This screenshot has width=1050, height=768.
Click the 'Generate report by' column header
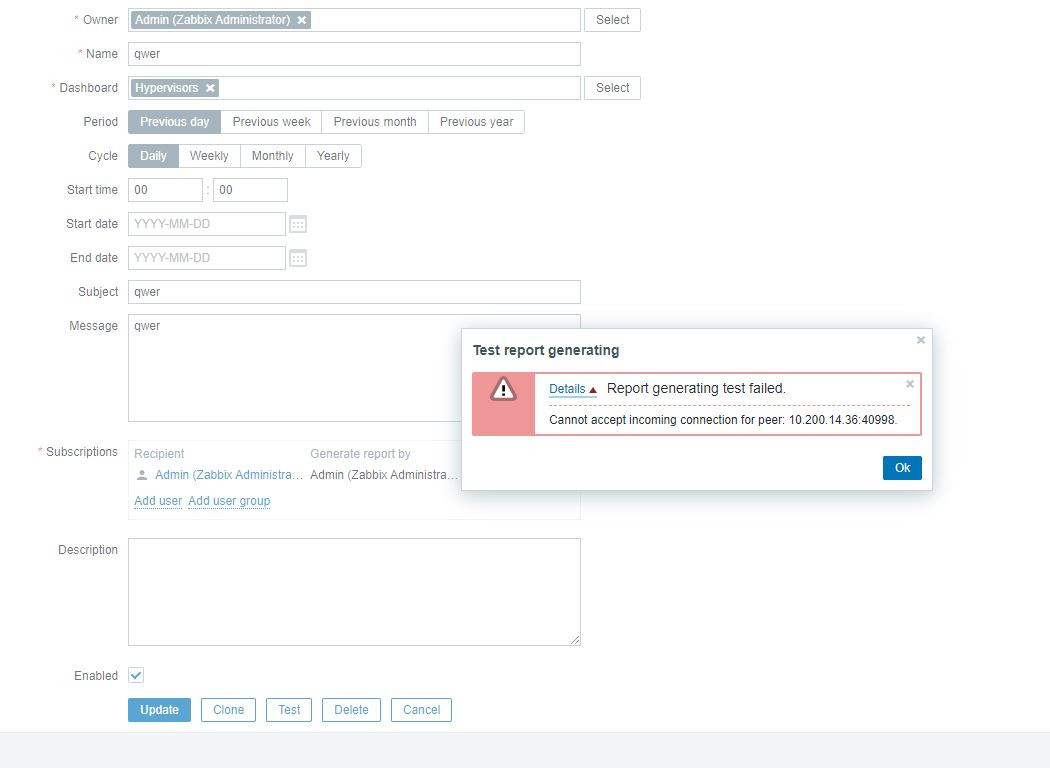click(360, 454)
